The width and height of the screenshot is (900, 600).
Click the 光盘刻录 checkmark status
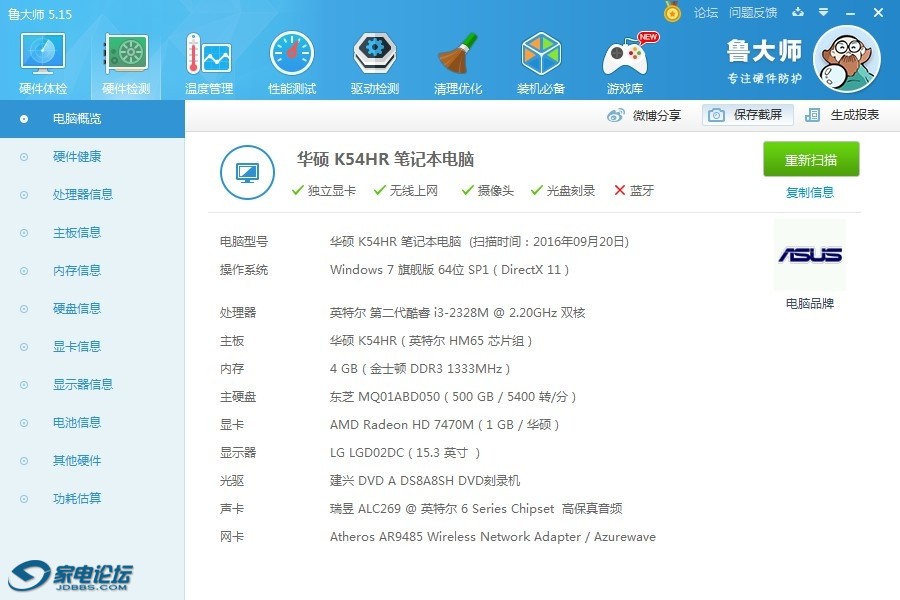(x=563, y=191)
